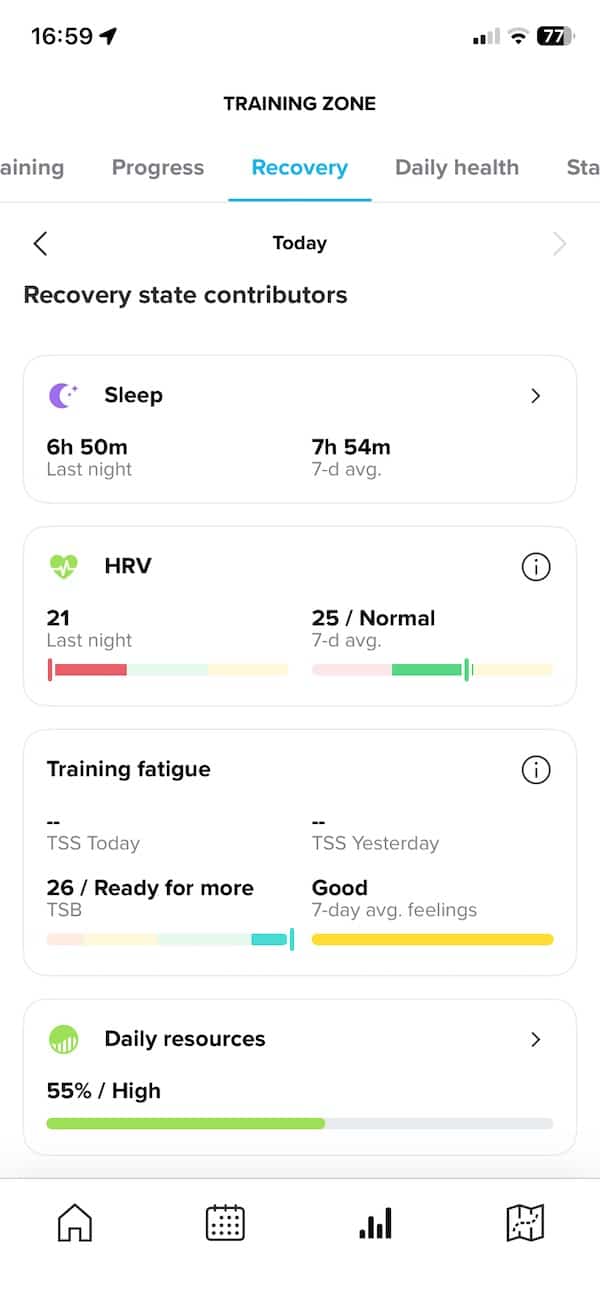Open the map icon in bottom navigation
The image size is (600, 1299).
pyautogui.click(x=525, y=1222)
